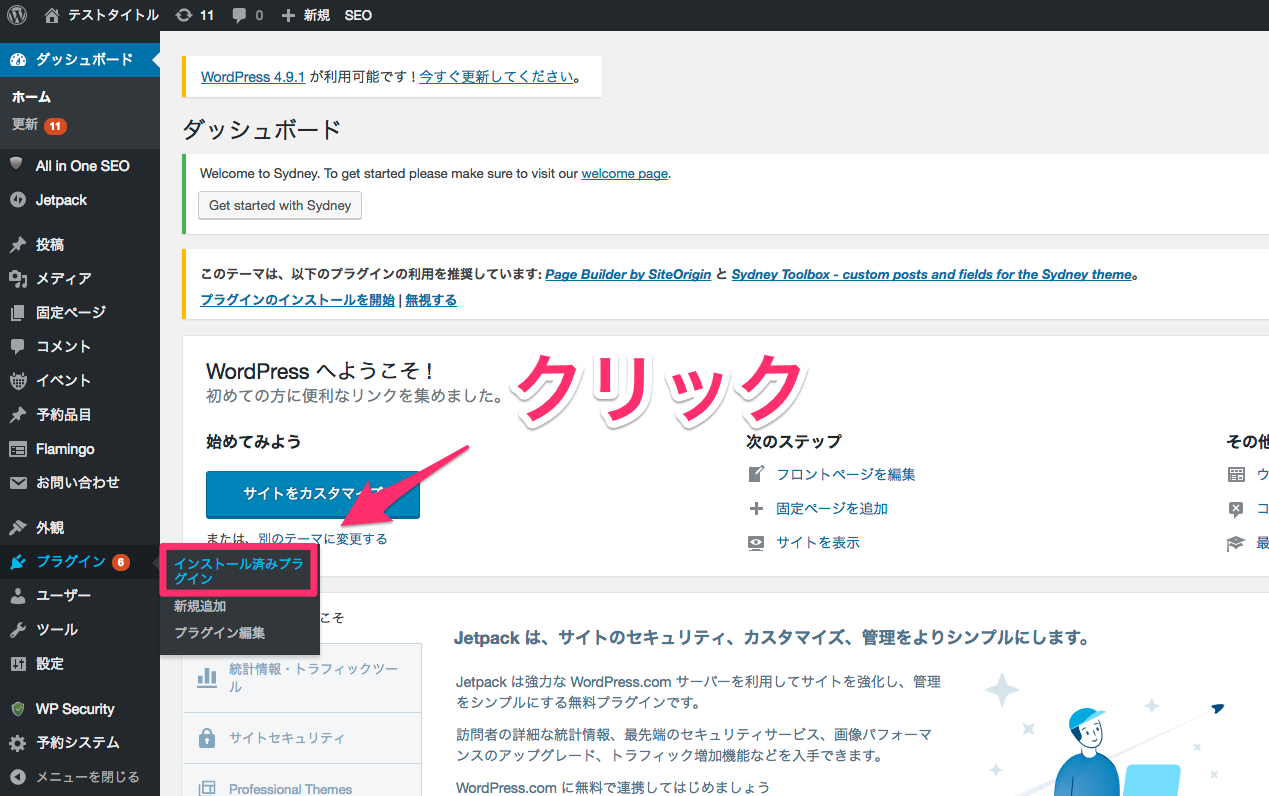1269x796 pixels.
Task: Choose プラグイン編集 in plugins flyout
Action: click(x=219, y=633)
